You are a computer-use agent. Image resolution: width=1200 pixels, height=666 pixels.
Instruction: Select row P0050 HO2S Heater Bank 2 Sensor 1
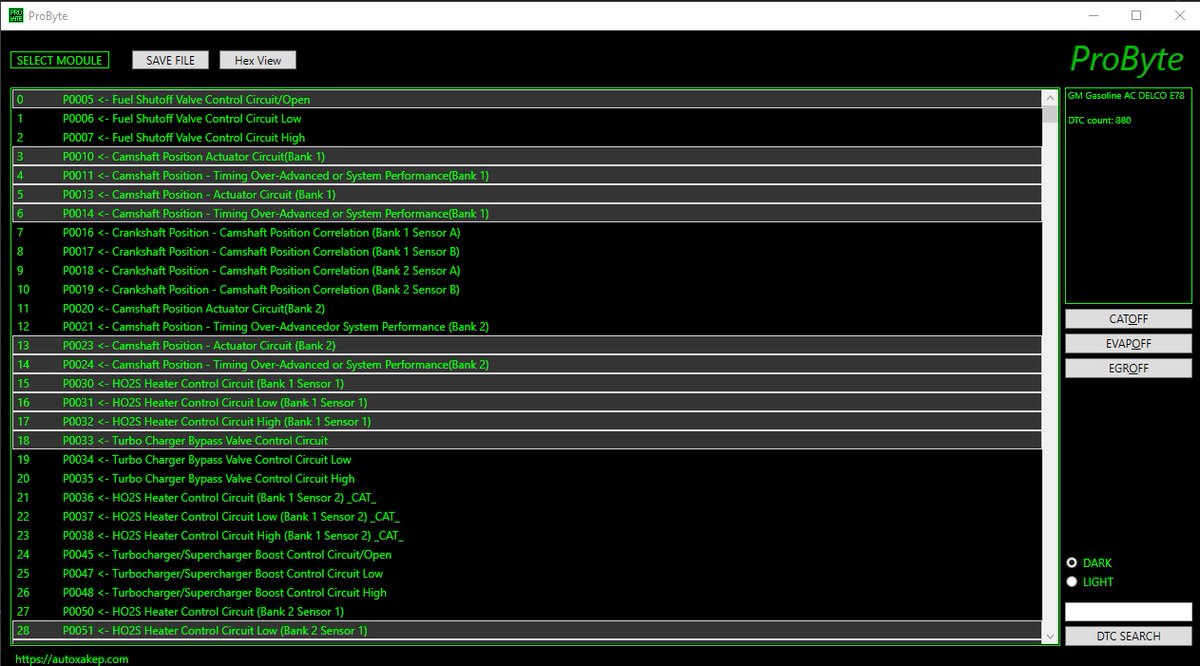[x=527, y=612]
